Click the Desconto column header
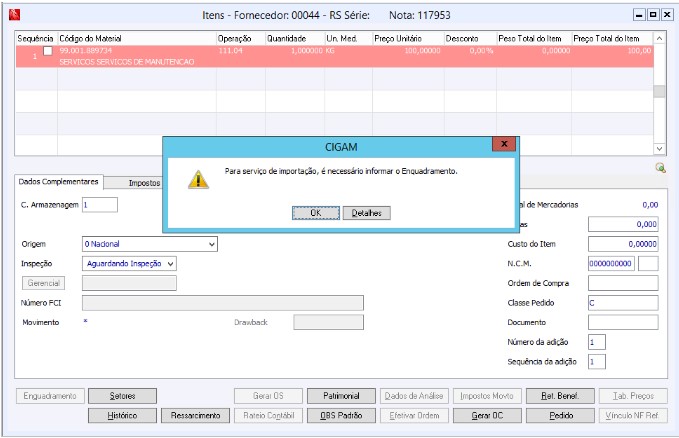The width and height of the screenshot is (679, 438). (470, 39)
